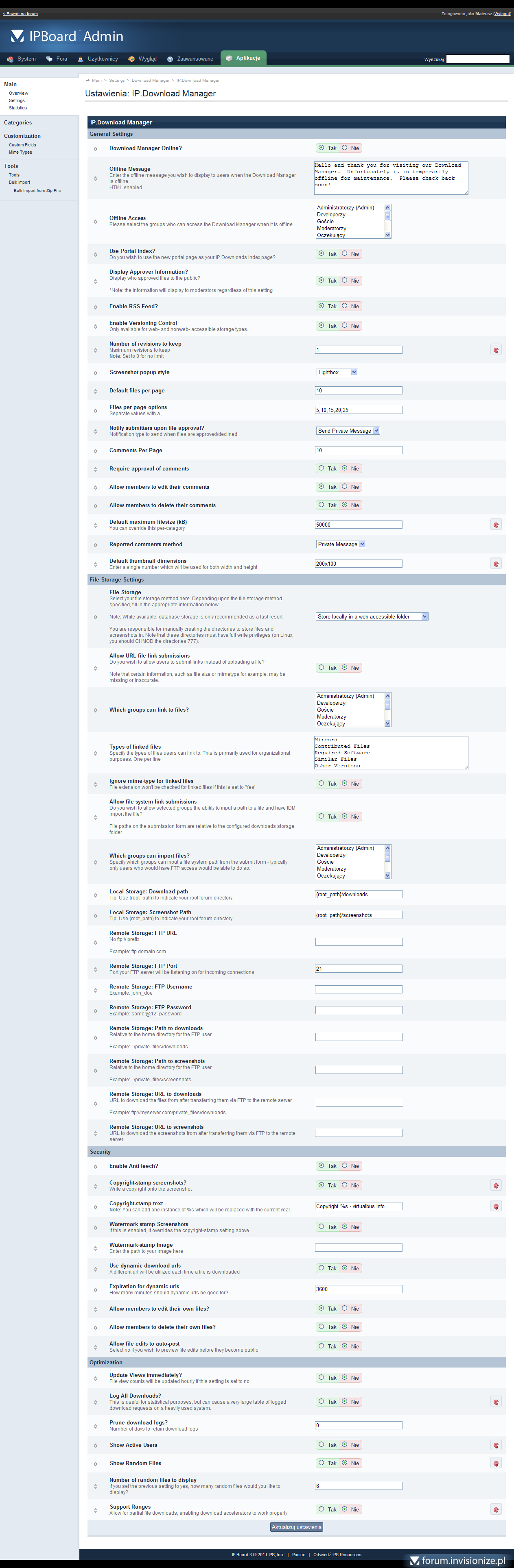514x1568 pixels.
Task: Click revert icon beside Default thumbnail dimensions
Action: pos(496,564)
